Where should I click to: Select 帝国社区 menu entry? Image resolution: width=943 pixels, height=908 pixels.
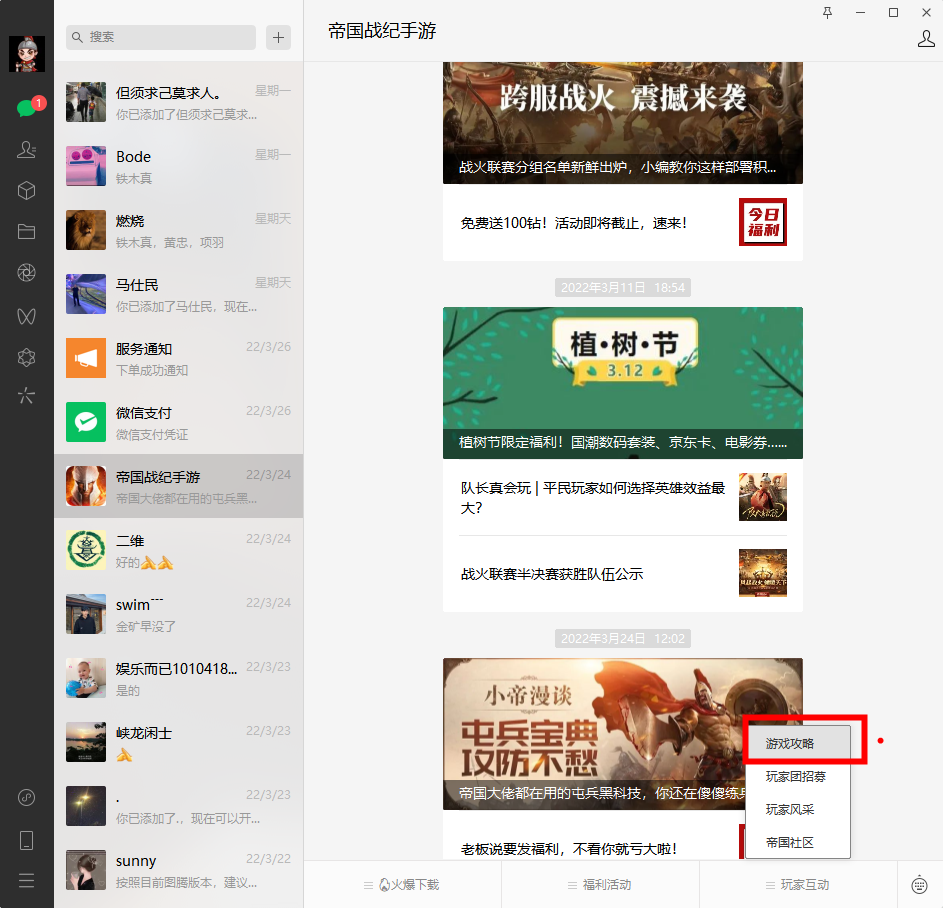pyautogui.click(x=797, y=842)
